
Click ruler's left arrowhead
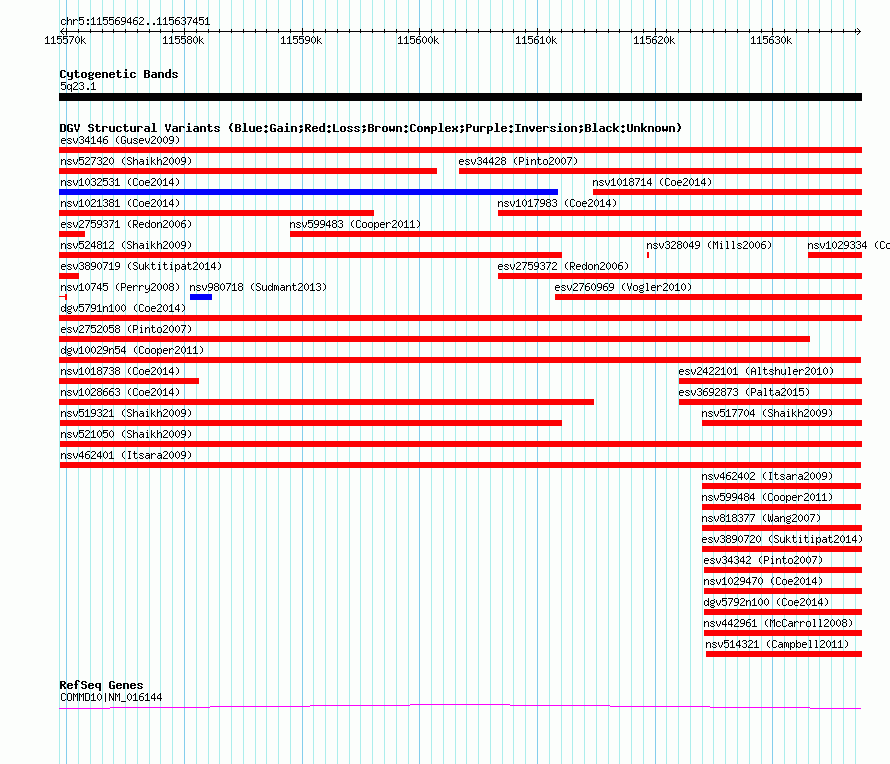[x=62, y=31]
